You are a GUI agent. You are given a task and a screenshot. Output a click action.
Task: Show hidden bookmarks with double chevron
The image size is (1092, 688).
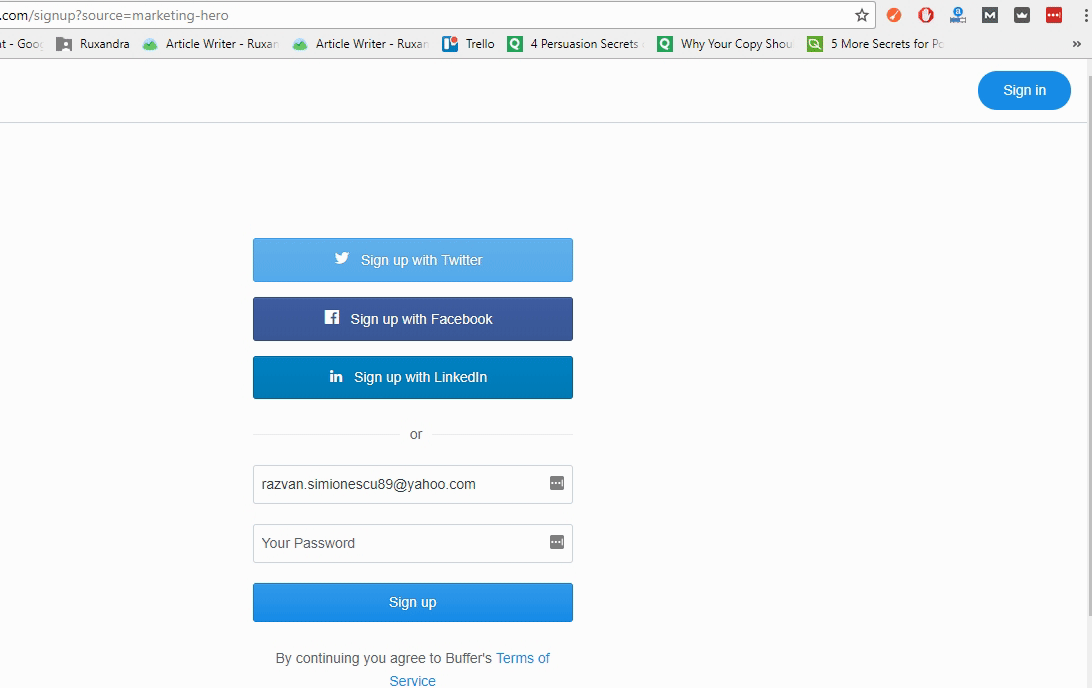point(1077,44)
